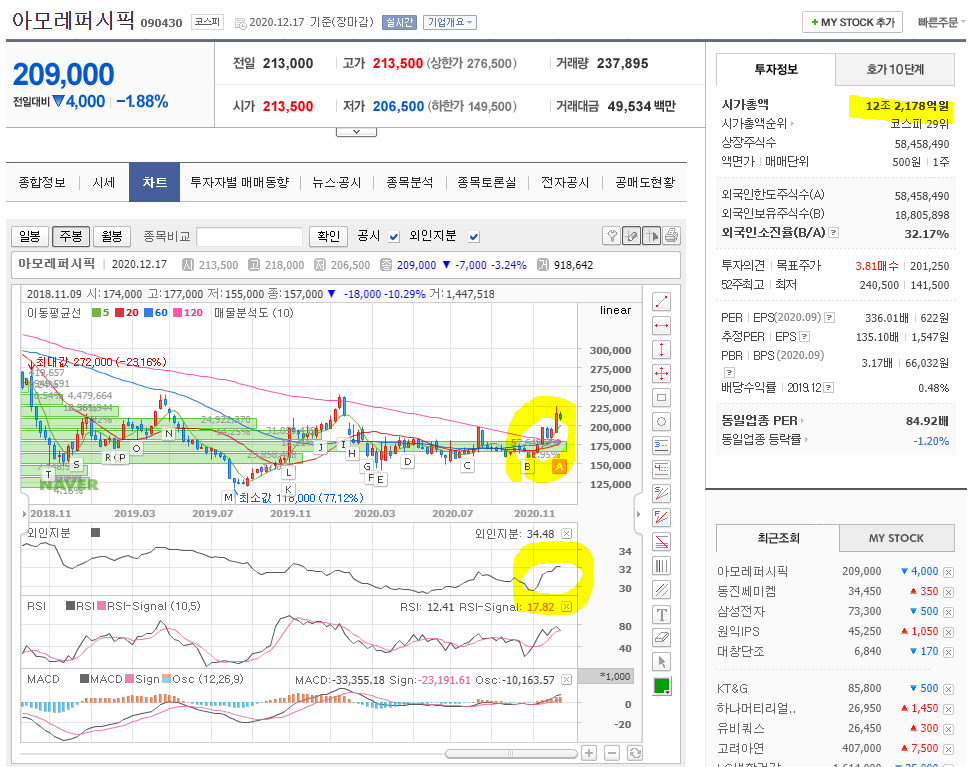This screenshot has width=978, height=767.
Task: Select the crosshair line tool
Action: (x=661, y=374)
